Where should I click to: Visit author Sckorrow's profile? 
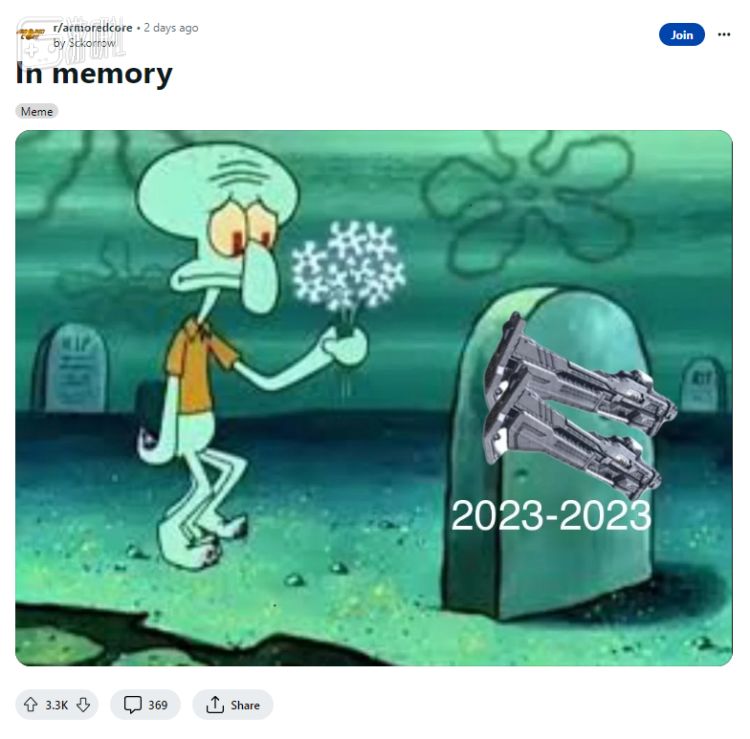pos(84,43)
